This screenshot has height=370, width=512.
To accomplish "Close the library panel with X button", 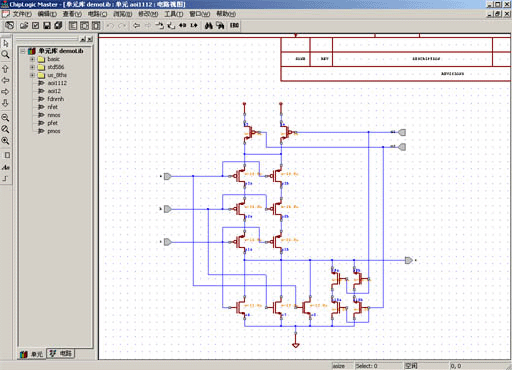I will [x=90, y=39].
